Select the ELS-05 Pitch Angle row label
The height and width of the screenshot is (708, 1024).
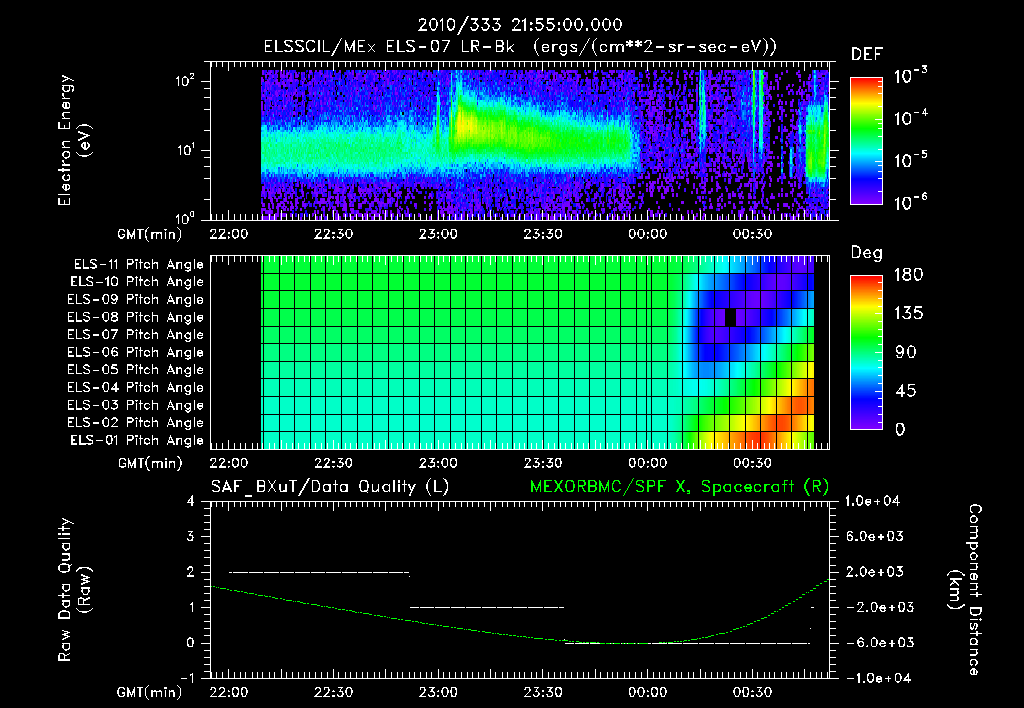point(136,370)
